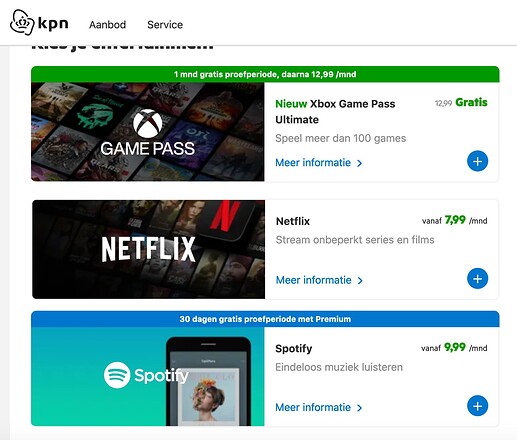Click the phone album cover in Spotify banner
Screen dimensions: 517x440
[x=210, y=395]
